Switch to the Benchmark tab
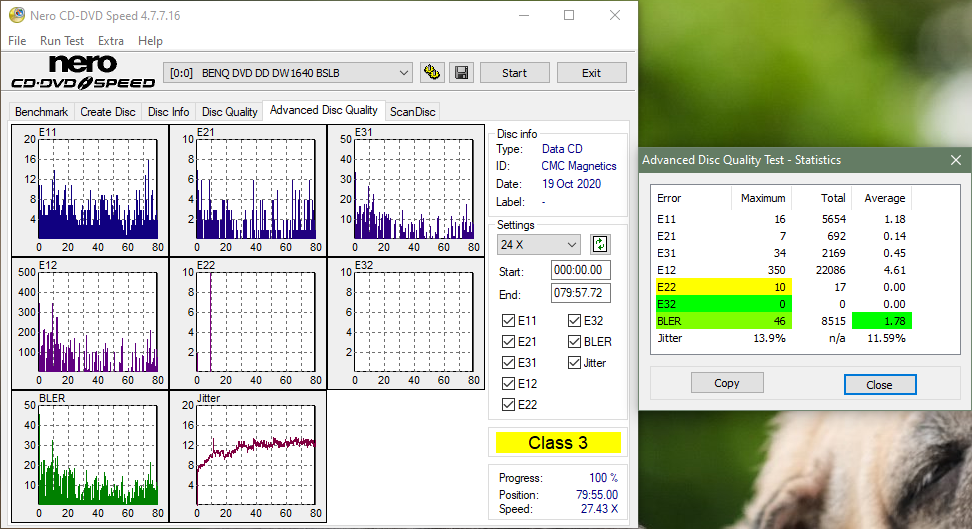This screenshot has height=529, width=972. tap(42, 112)
